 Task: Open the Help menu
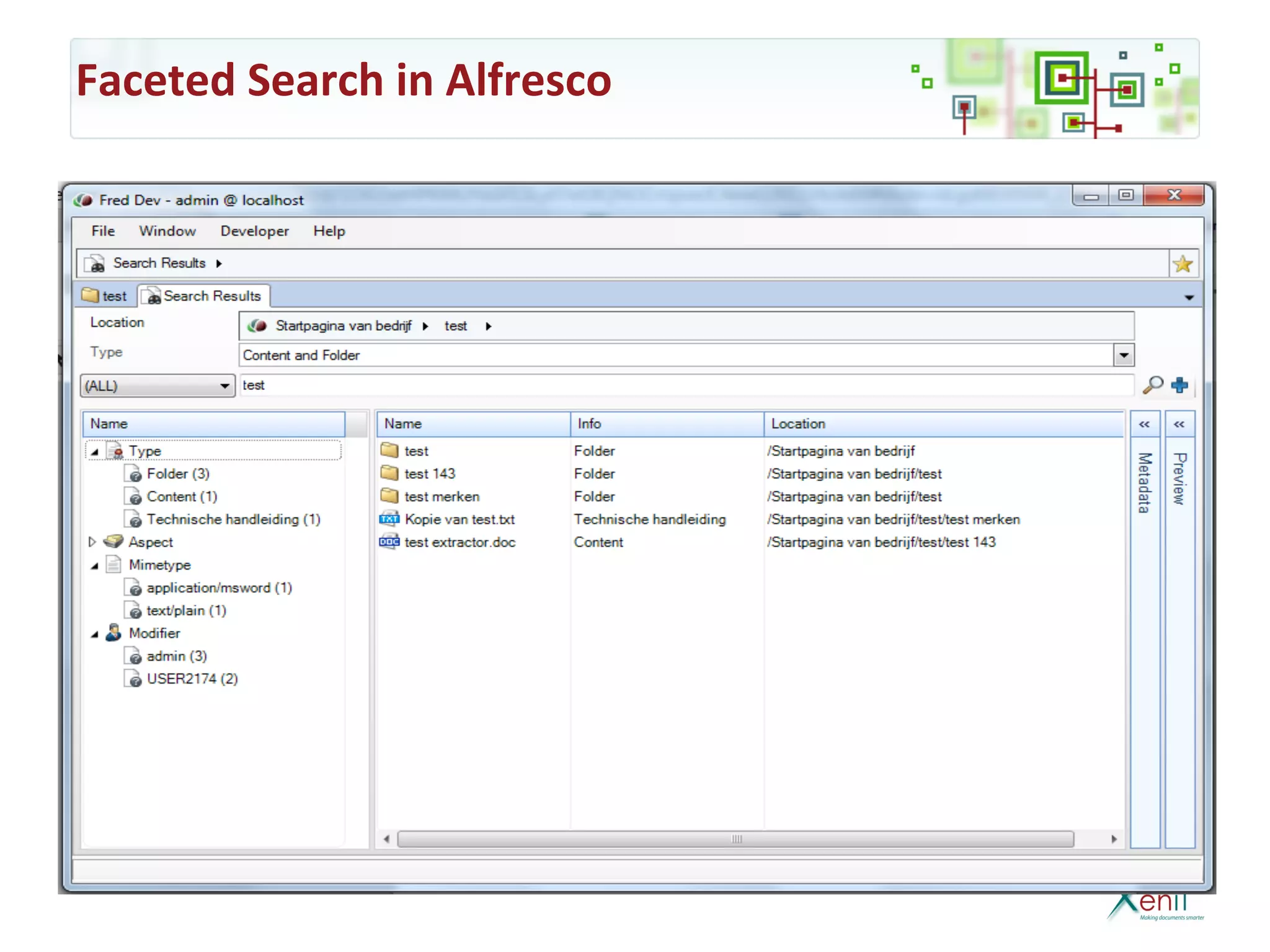tap(329, 231)
